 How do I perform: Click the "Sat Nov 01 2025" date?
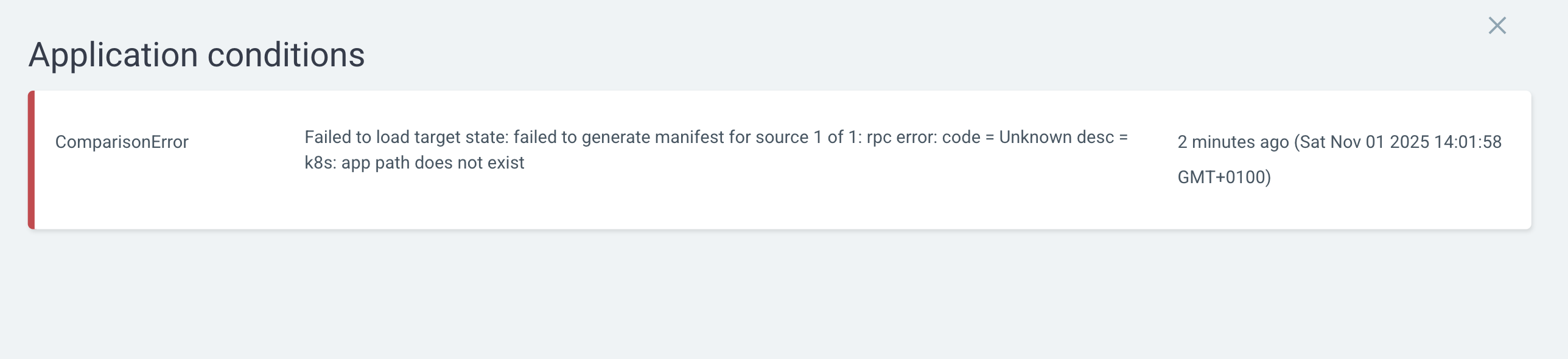(1363, 142)
